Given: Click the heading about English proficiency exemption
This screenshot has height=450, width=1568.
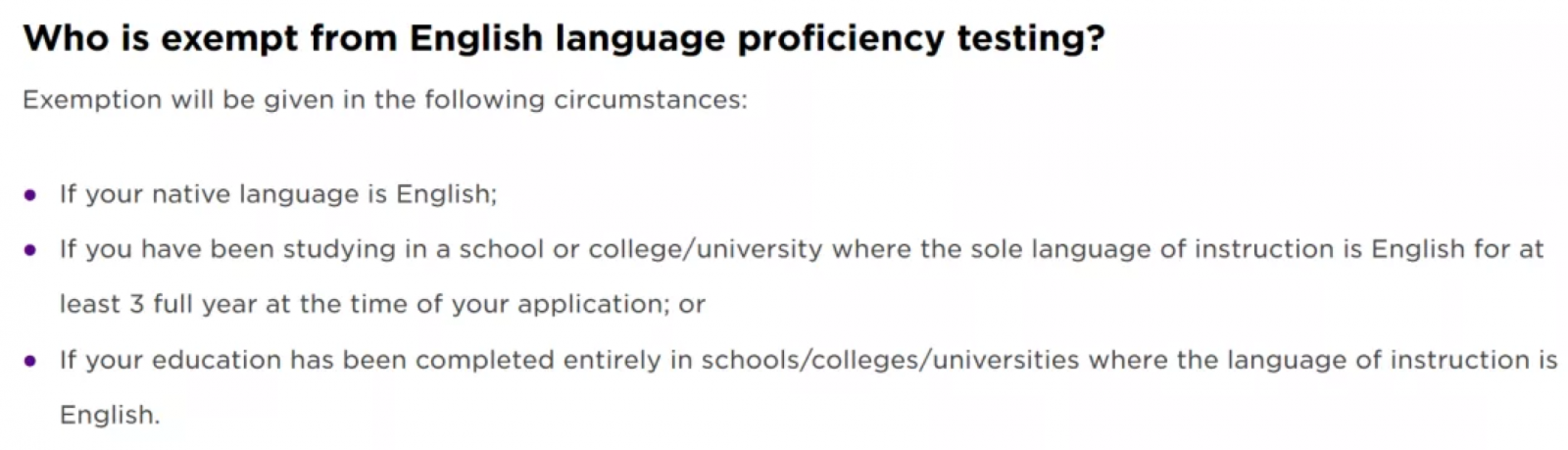Looking at the screenshot, I should coord(563,38).
